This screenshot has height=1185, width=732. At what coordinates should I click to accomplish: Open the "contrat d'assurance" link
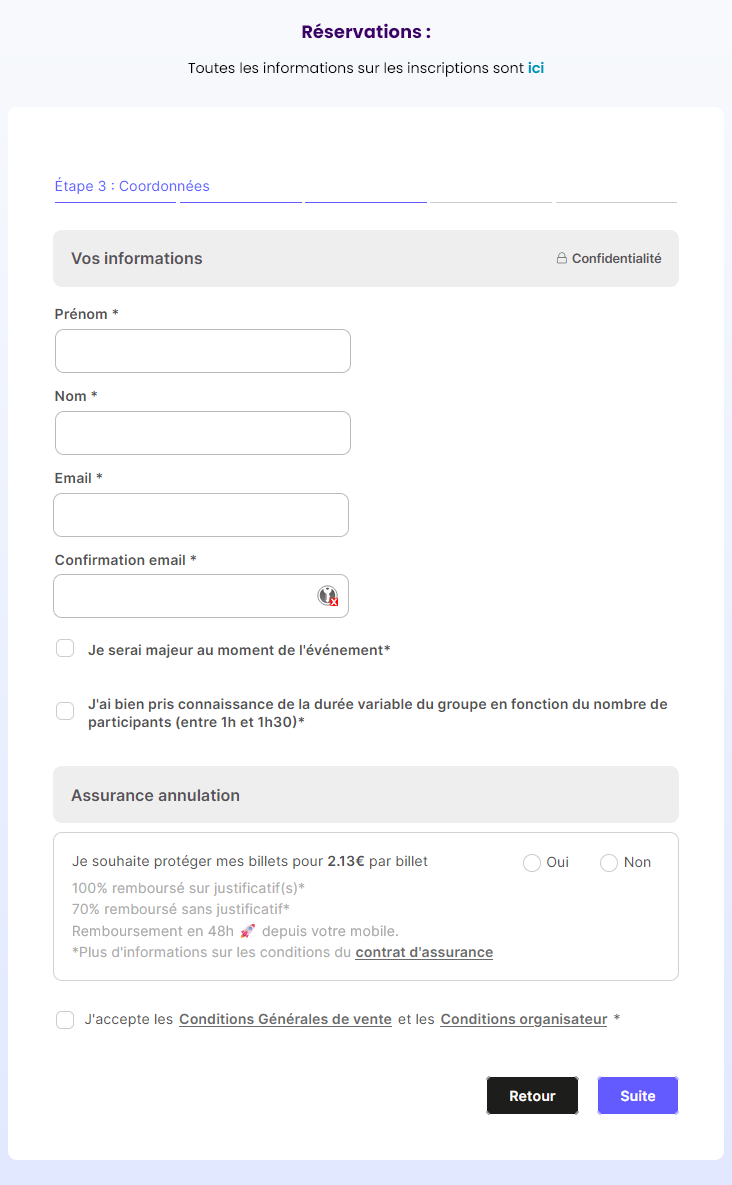[423, 952]
